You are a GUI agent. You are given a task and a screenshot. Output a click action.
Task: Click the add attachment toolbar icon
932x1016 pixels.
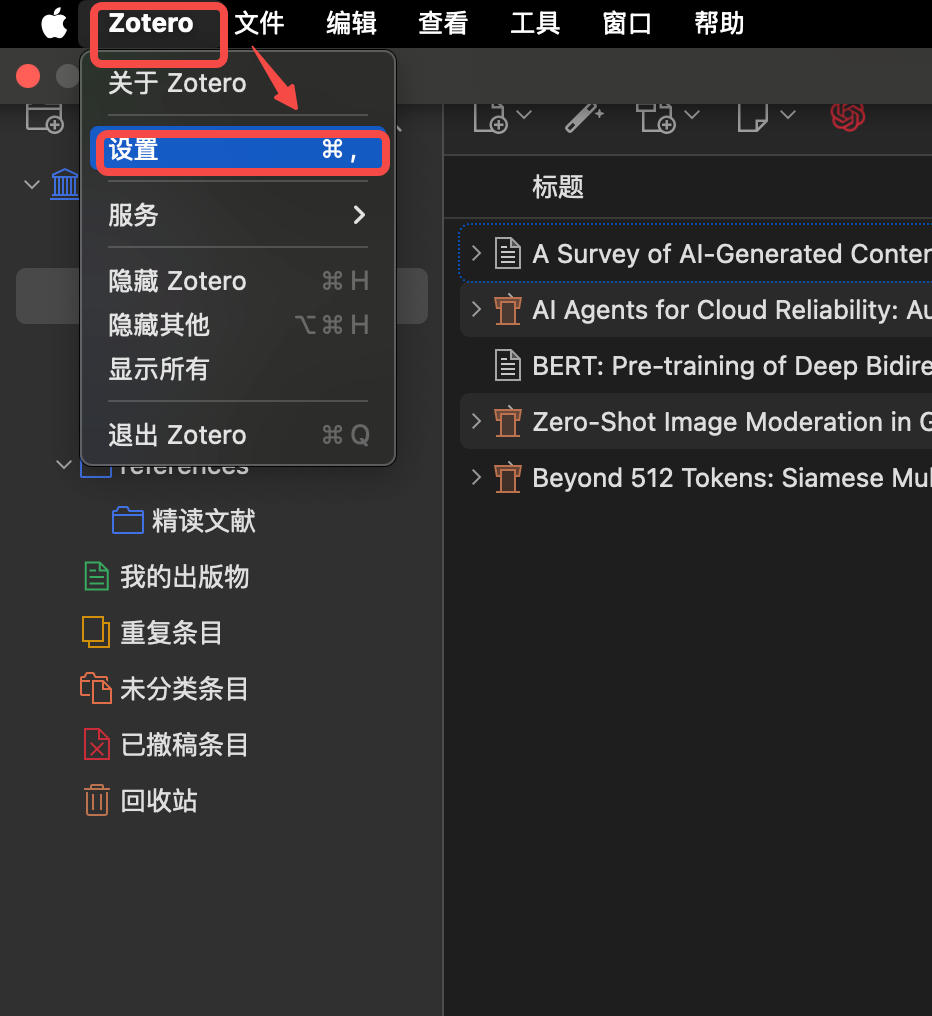[656, 118]
